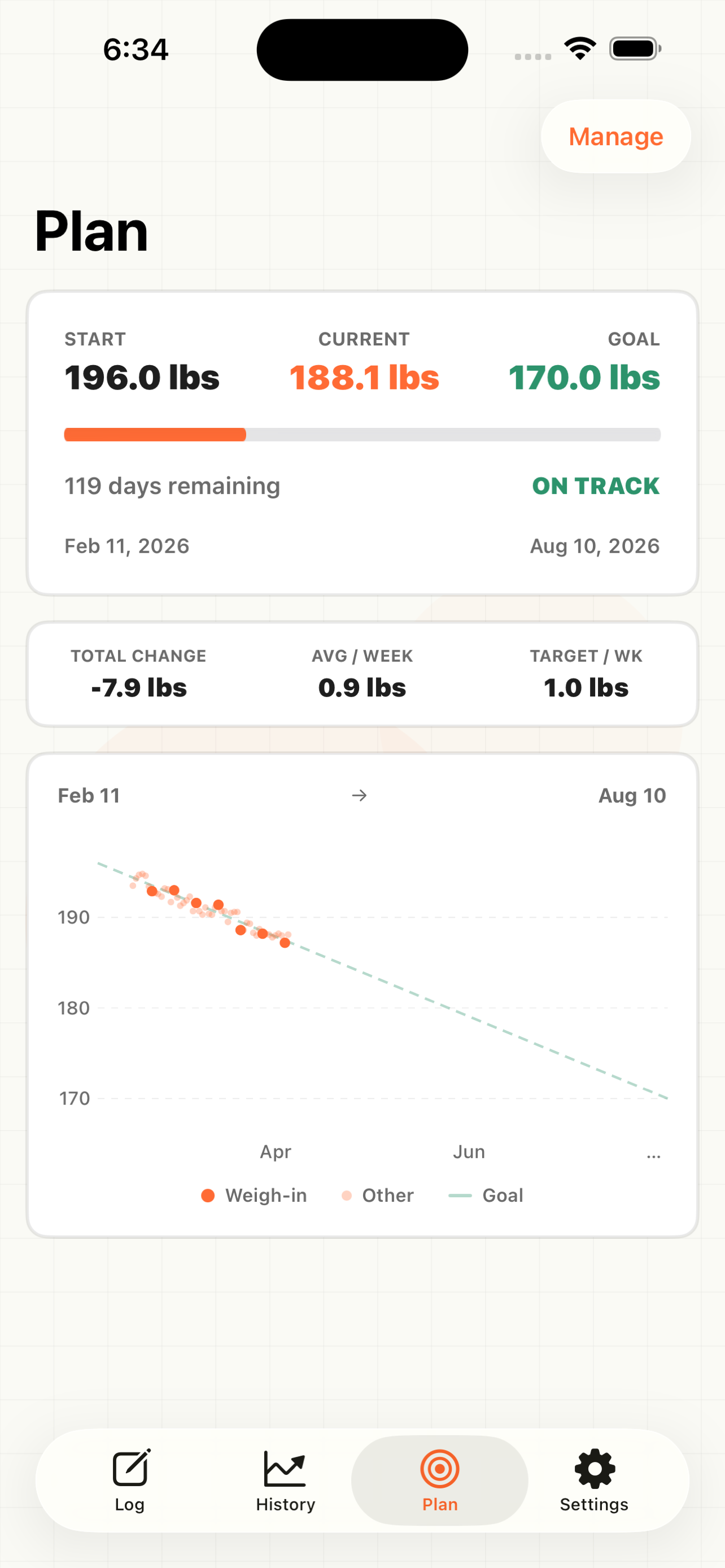725x1568 pixels.
Task: Tap the battery status icon
Action: tap(634, 49)
